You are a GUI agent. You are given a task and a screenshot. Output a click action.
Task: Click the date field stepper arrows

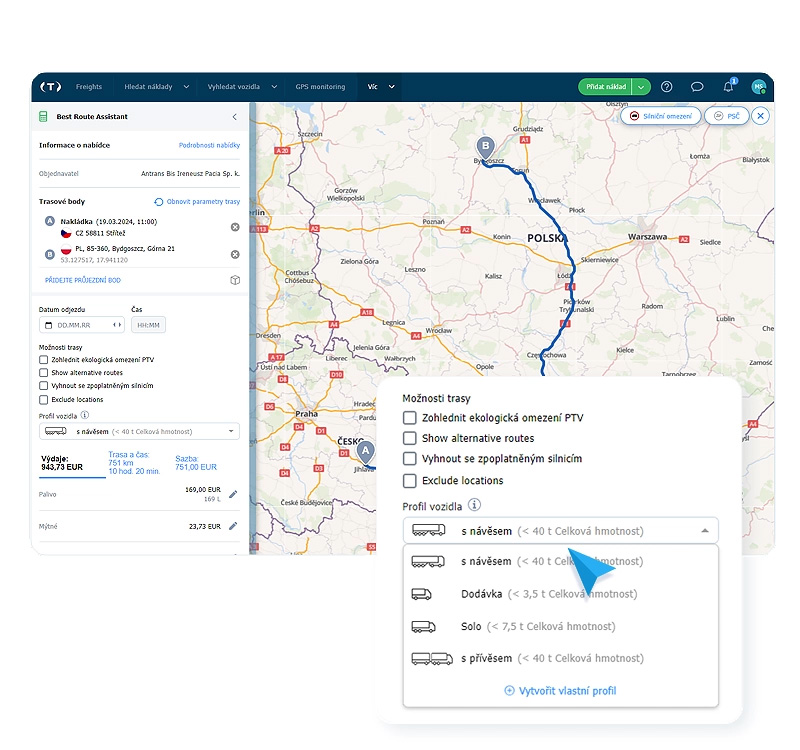click(117, 325)
